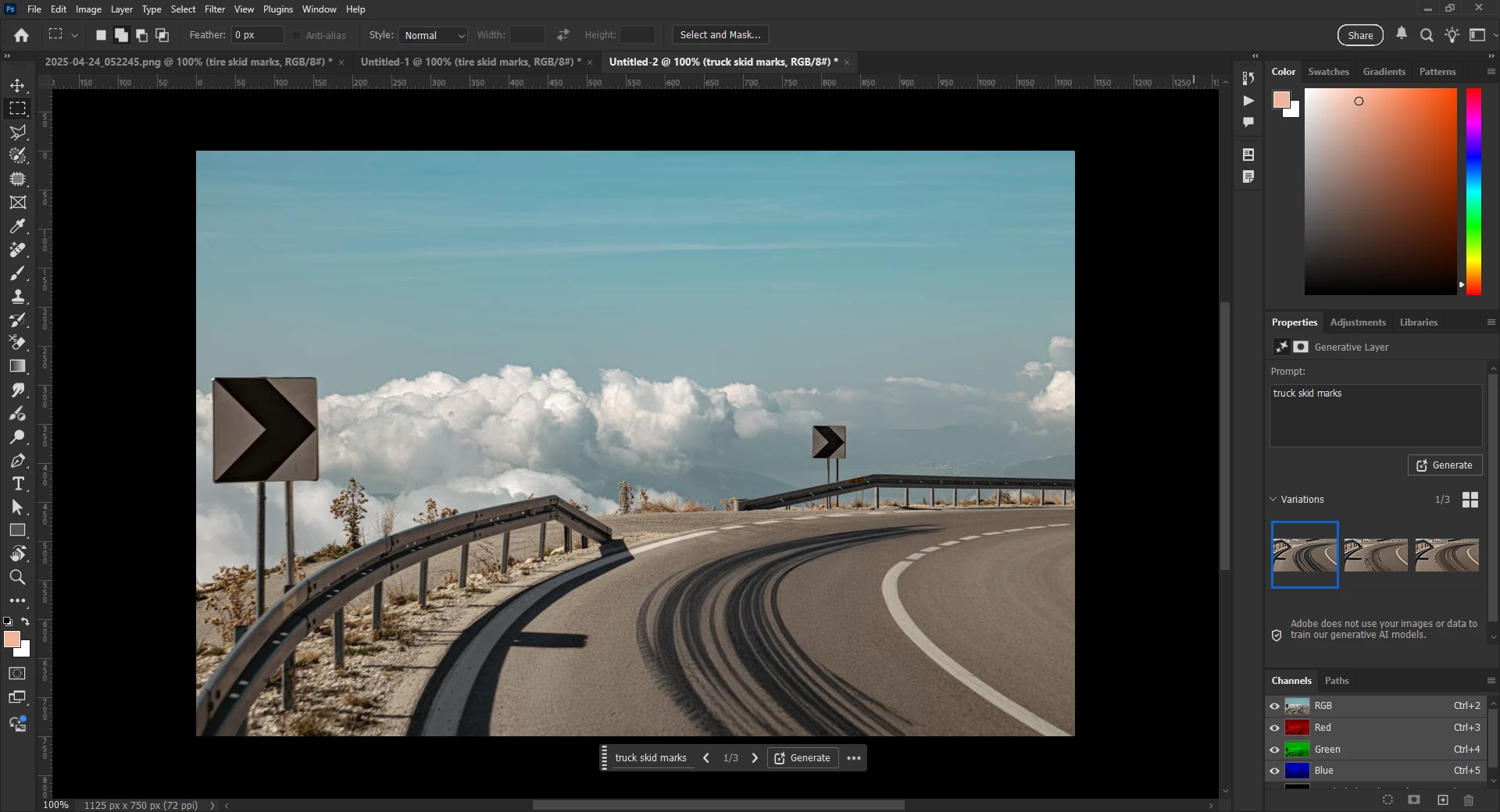Screen dimensions: 1500x812
Task: Open the Color panel options menu
Action: [1491, 71]
